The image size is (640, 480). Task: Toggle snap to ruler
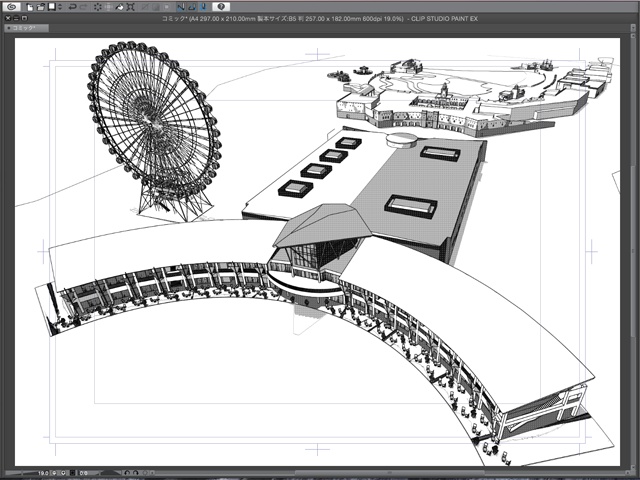[181, 7]
